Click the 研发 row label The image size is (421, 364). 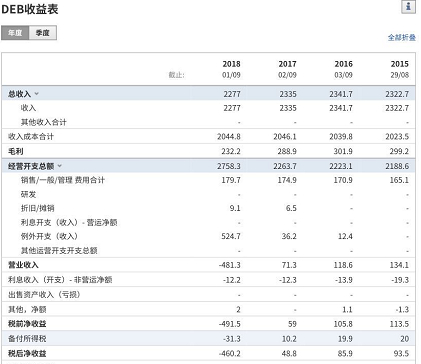(28, 194)
